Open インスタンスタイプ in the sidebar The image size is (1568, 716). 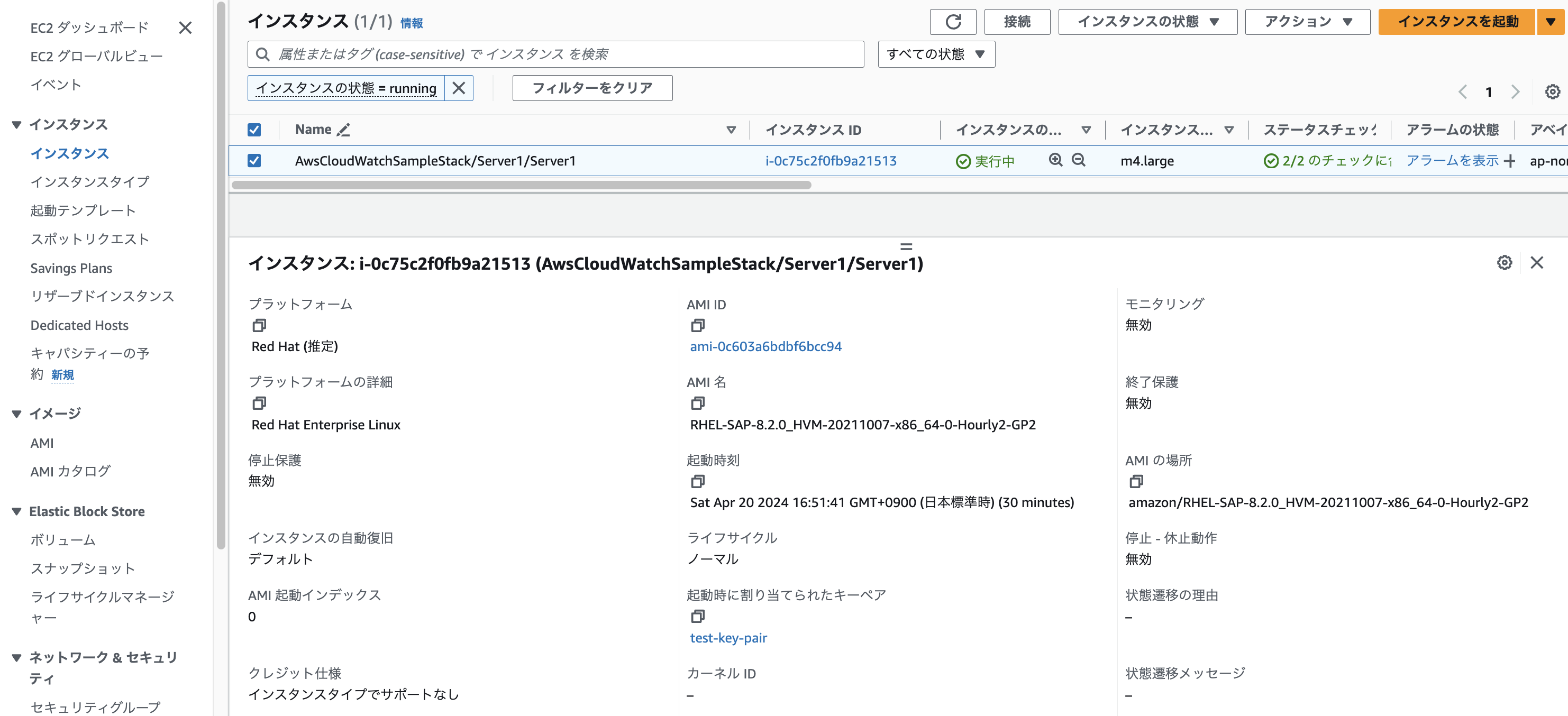[x=90, y=182]
